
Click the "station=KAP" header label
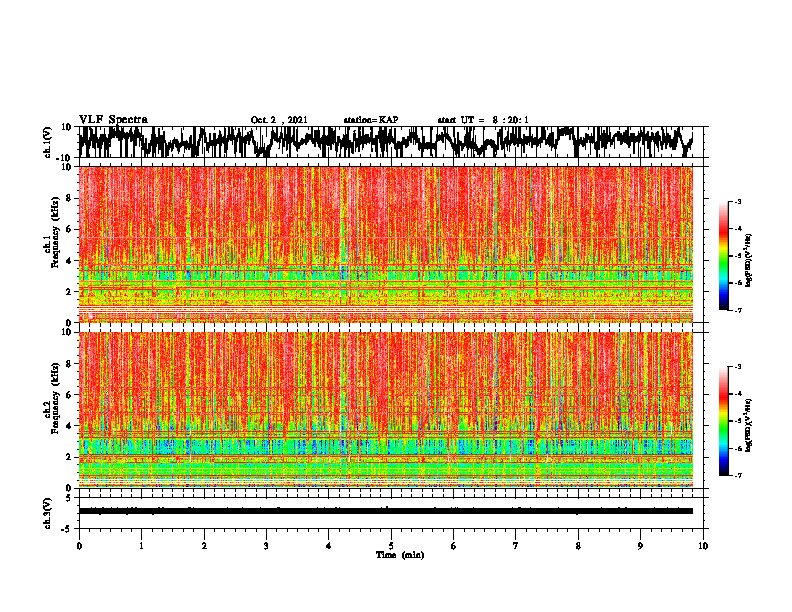click(x=371, y=120)
